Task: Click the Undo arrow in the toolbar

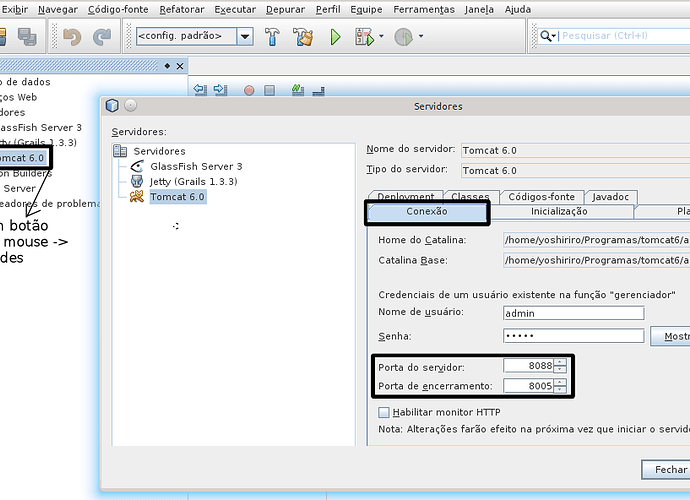Action: (x=72, y=37)
